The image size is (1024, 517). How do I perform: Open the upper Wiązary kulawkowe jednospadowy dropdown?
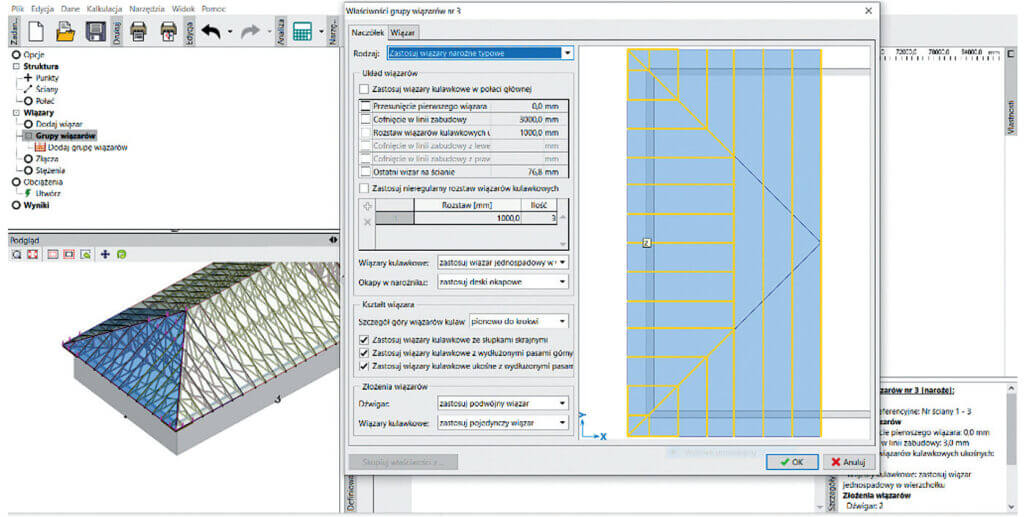503,262
